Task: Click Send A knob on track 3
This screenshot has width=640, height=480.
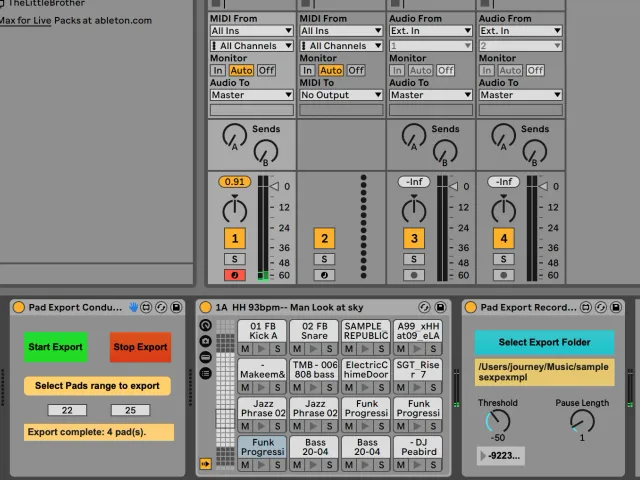Action: coord(413,136)
